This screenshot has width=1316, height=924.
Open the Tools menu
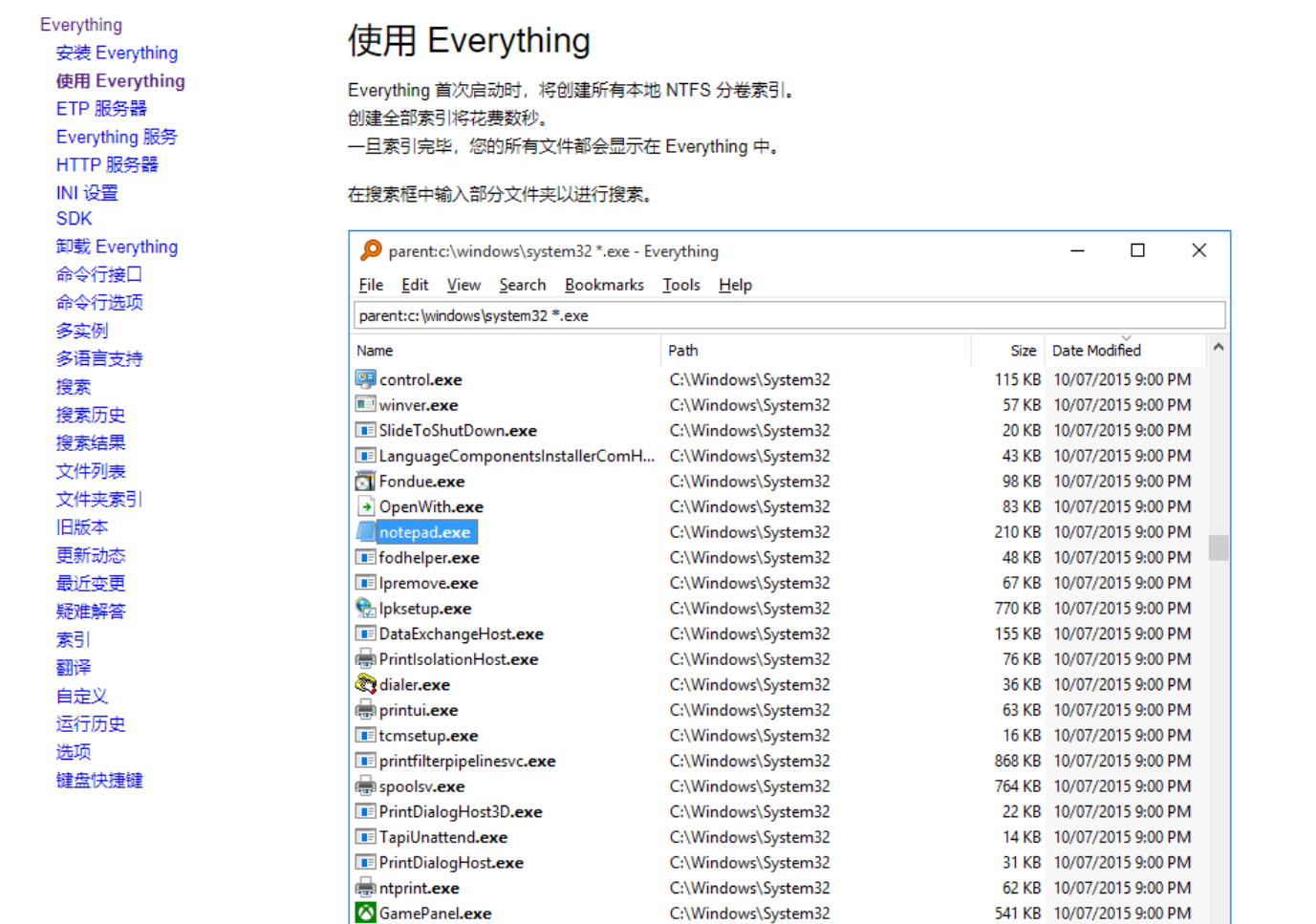(681, 285)
